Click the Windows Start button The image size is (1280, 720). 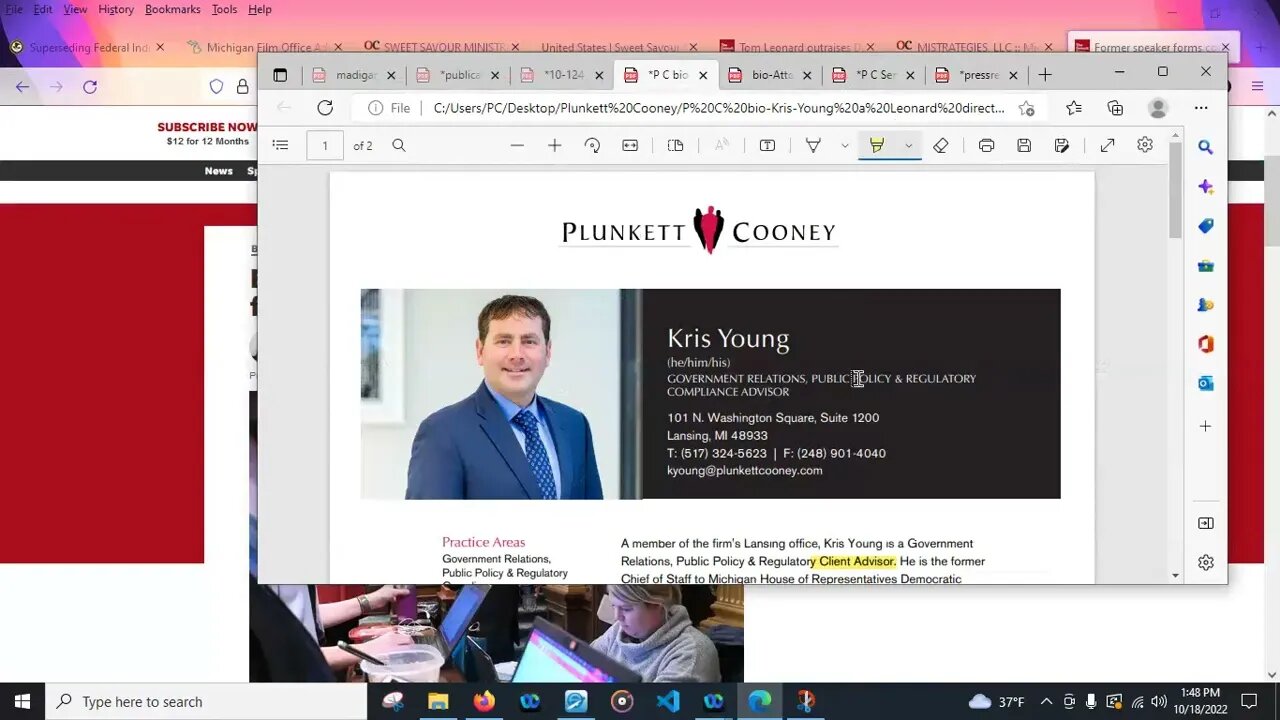click(22, 701)
